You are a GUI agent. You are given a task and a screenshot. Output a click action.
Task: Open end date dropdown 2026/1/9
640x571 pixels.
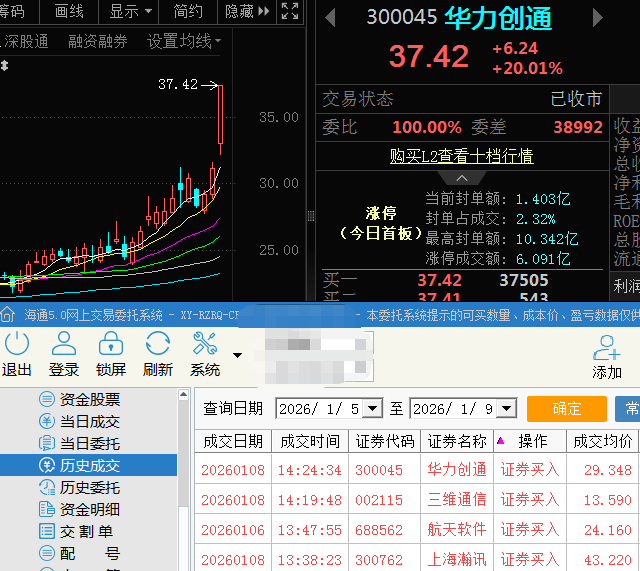pyautogui.click(x=507, y=408)
